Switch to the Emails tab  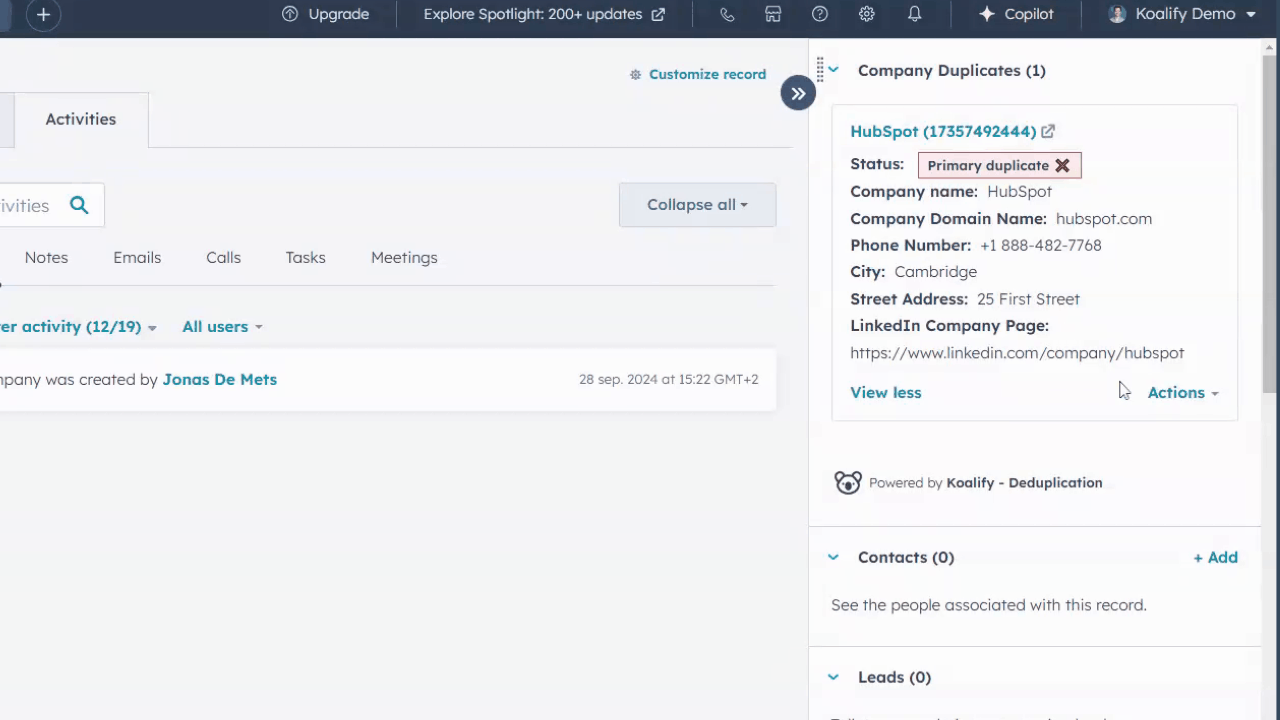(x=137, y=257)
